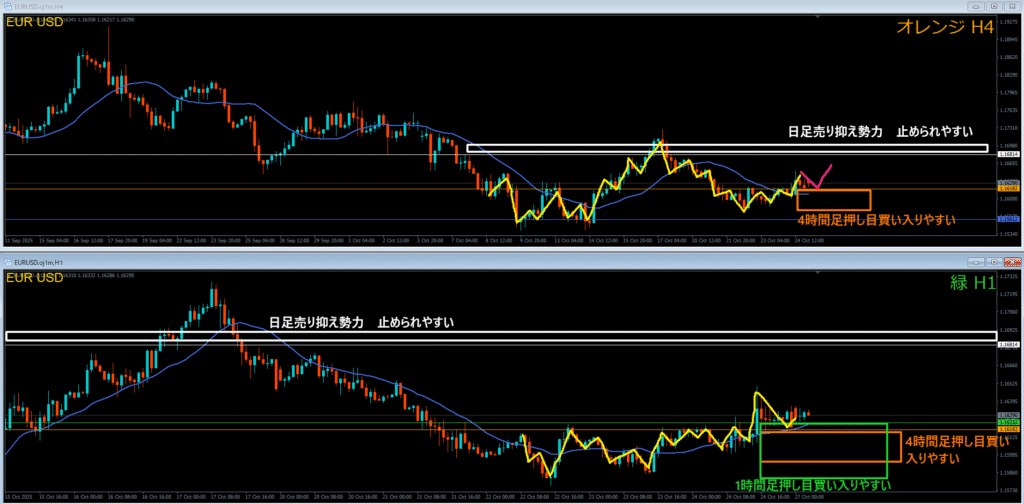Image resolution: width=1024 pixels, height=504 pixels.
Task: Click the 1.17325 price on H1 scale
Action: (1010, 277)
